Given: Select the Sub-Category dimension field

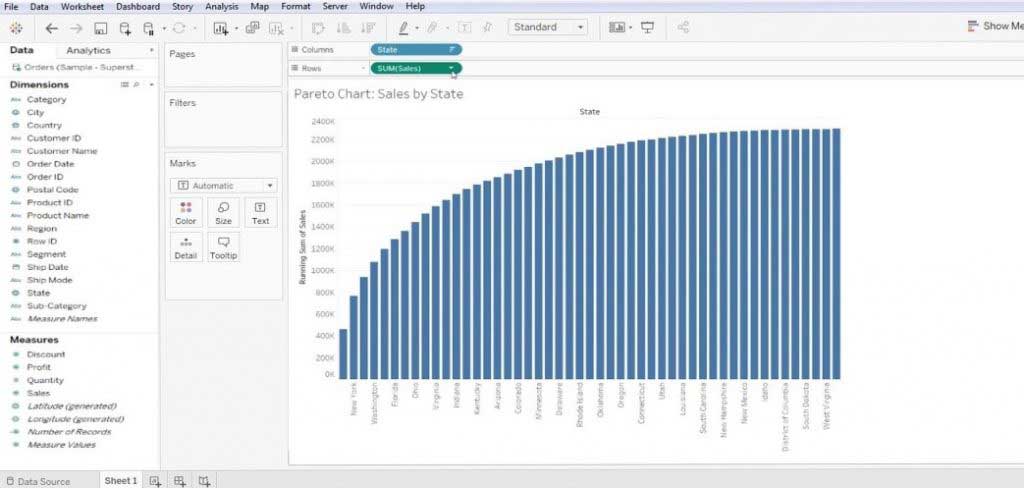Looking at the screenshot, I should coord(56,306).
